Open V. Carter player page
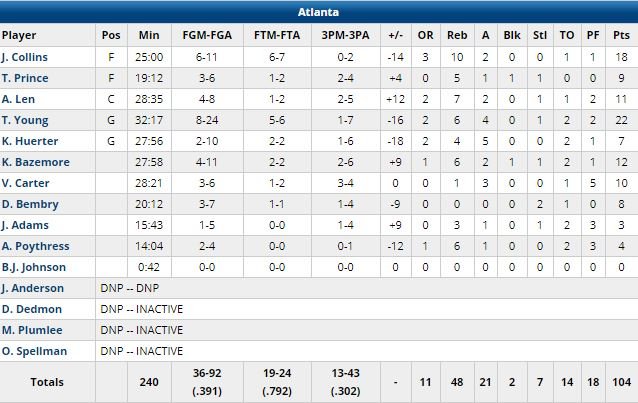Viewport: 638px width, 403px height. (x=25, y=183)
